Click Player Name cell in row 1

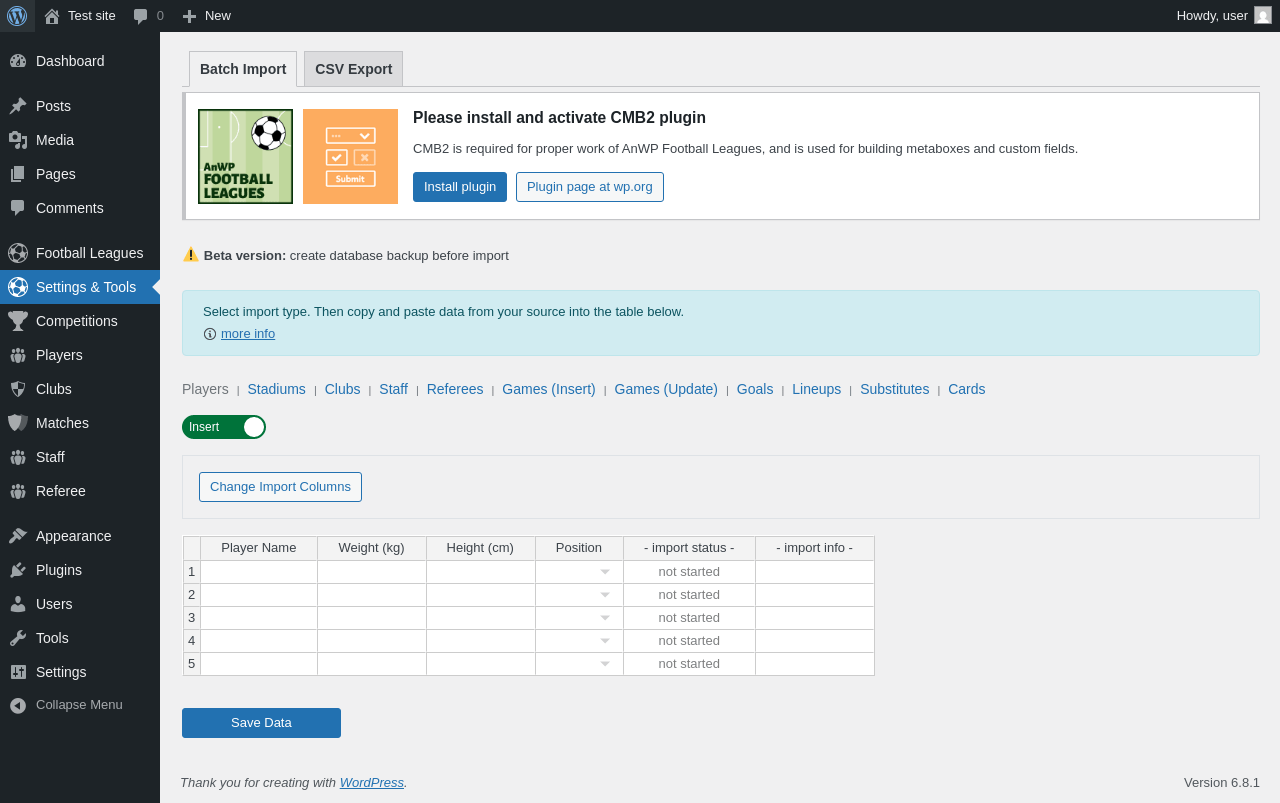tap(259, 572)
